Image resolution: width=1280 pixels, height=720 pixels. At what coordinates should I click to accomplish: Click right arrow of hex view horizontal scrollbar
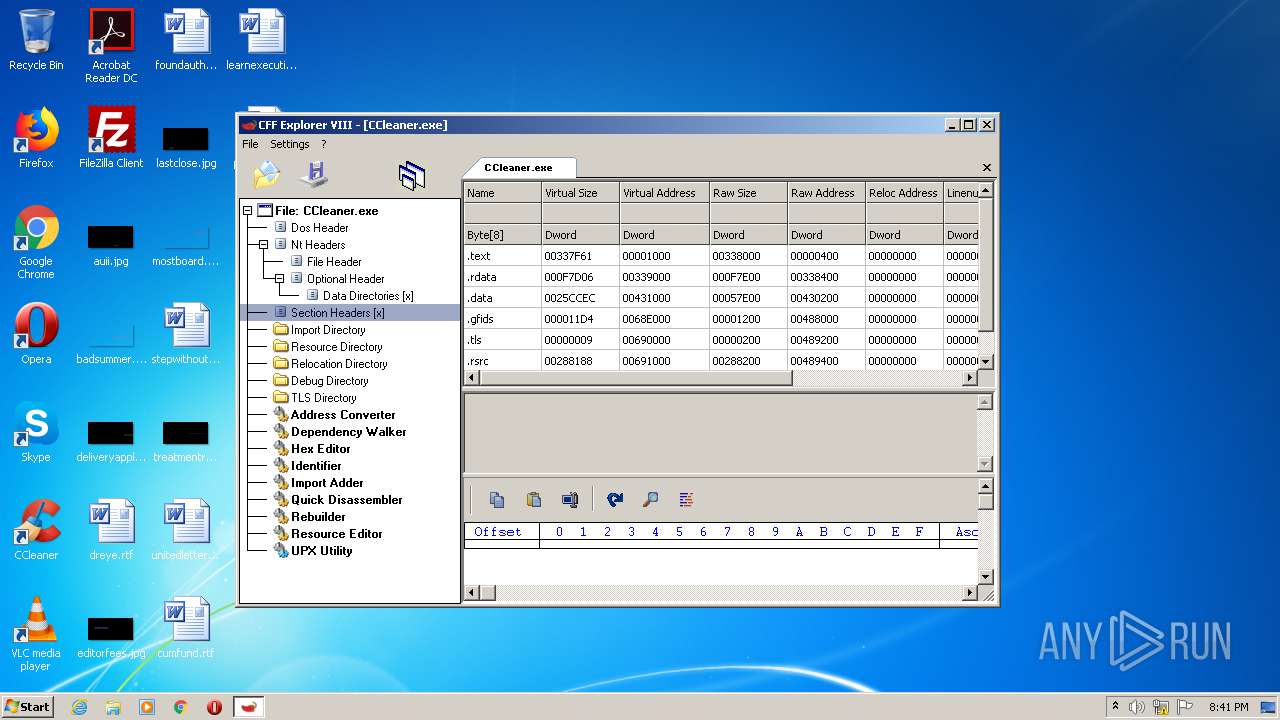tap(969, 593)
